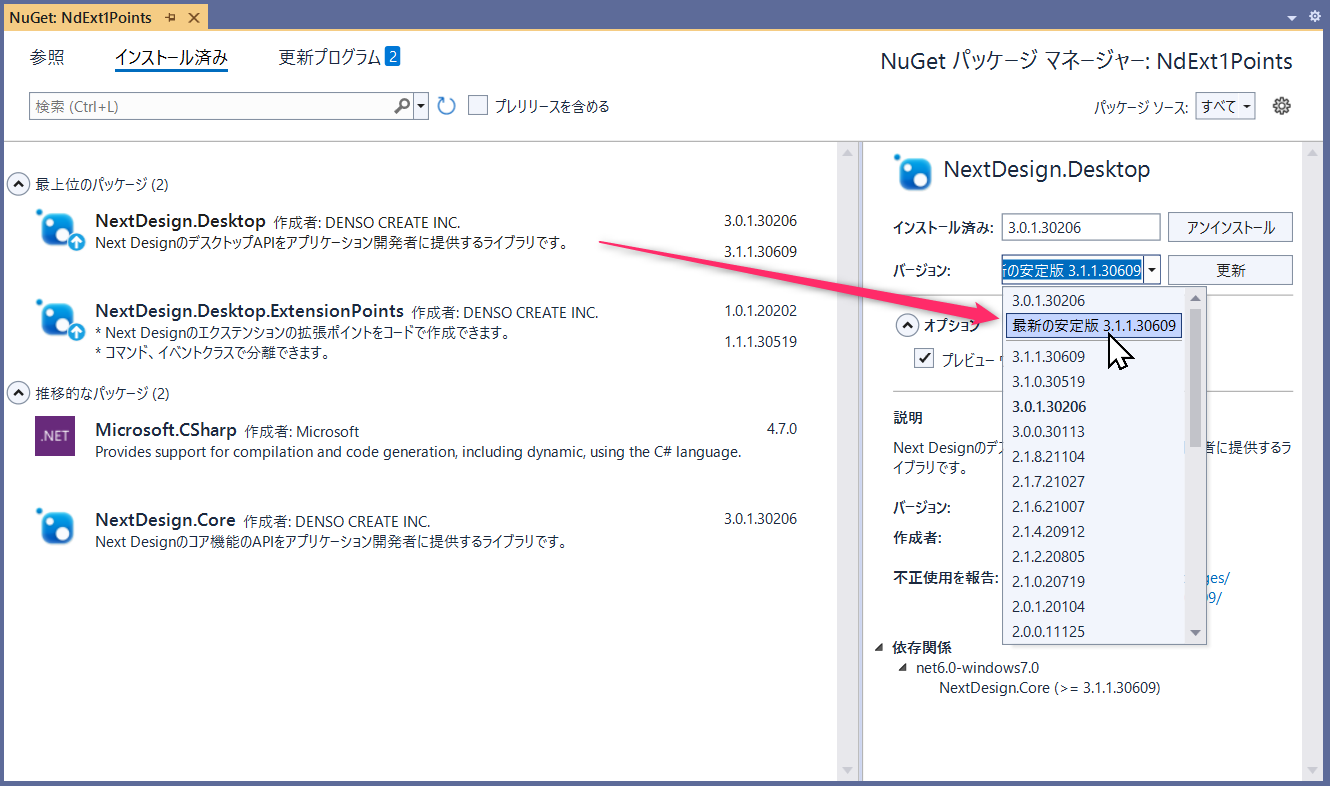
Task: Collapse the net6.0-windows7.0 node
Action: tap(904, 667)
